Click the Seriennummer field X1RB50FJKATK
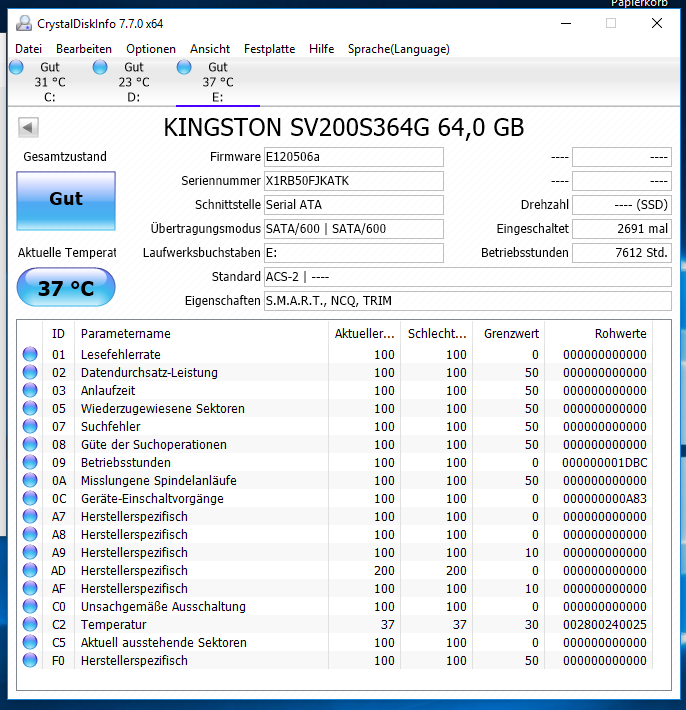 [x=354, y=181]
